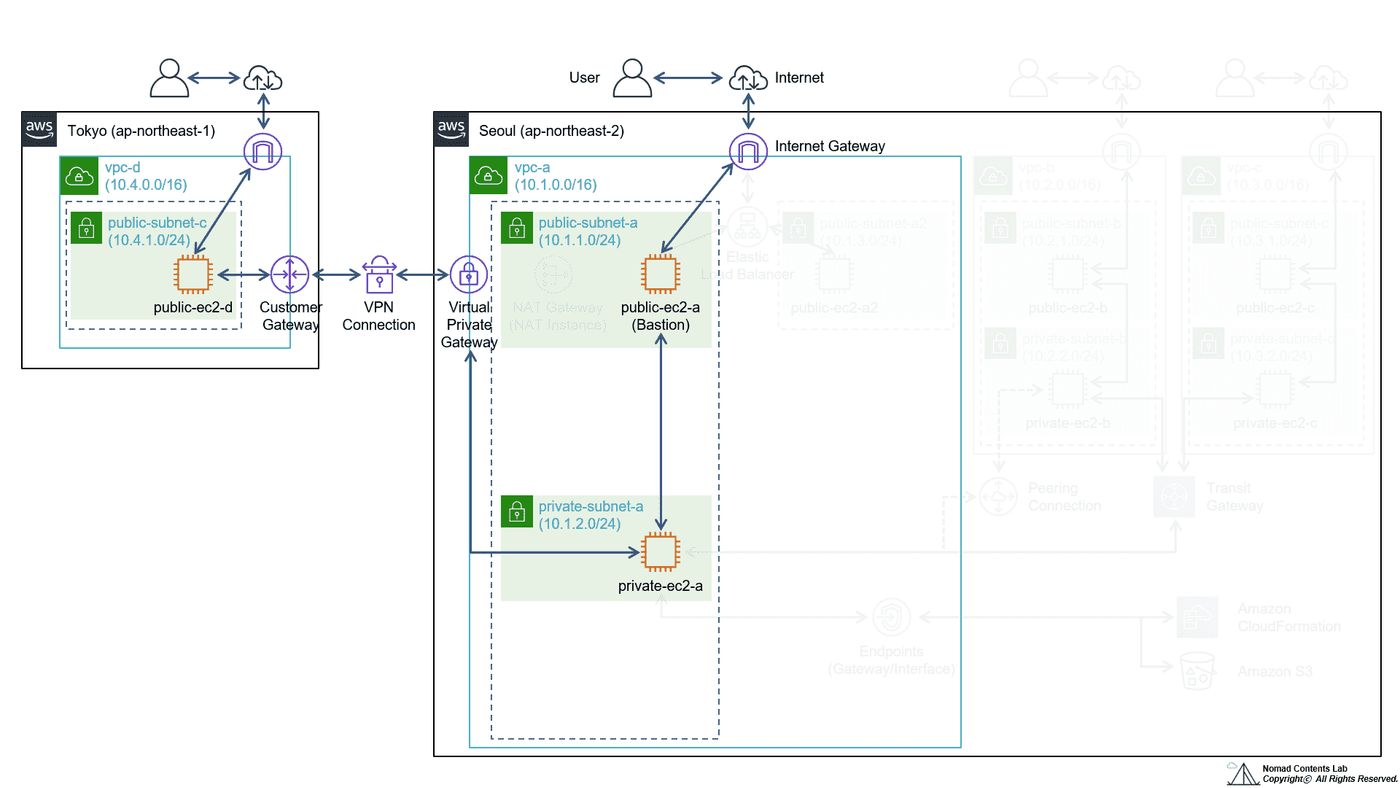Click the 'VPN Connection' label
This screenshot has width=1400, height=788.
[x=379, y=316]
